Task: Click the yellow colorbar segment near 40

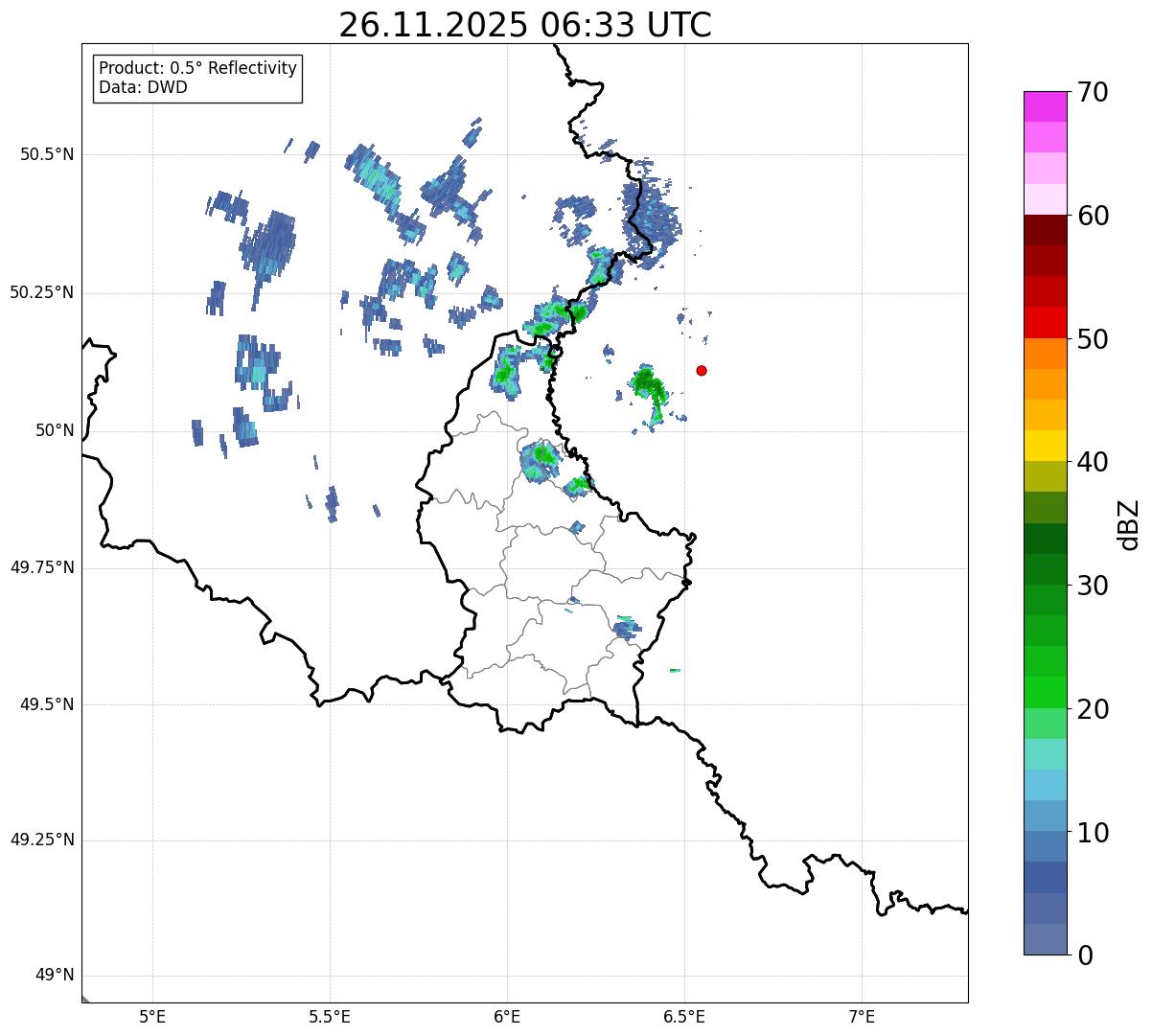Action: (x=1045, y=446)
